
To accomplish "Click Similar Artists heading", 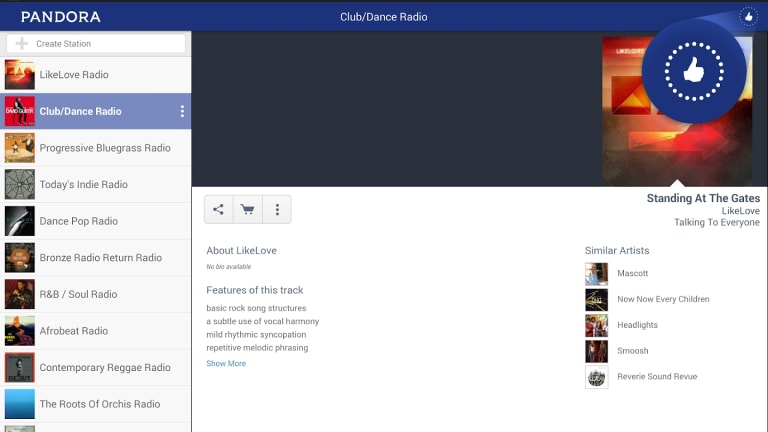I will pos(617,250).
